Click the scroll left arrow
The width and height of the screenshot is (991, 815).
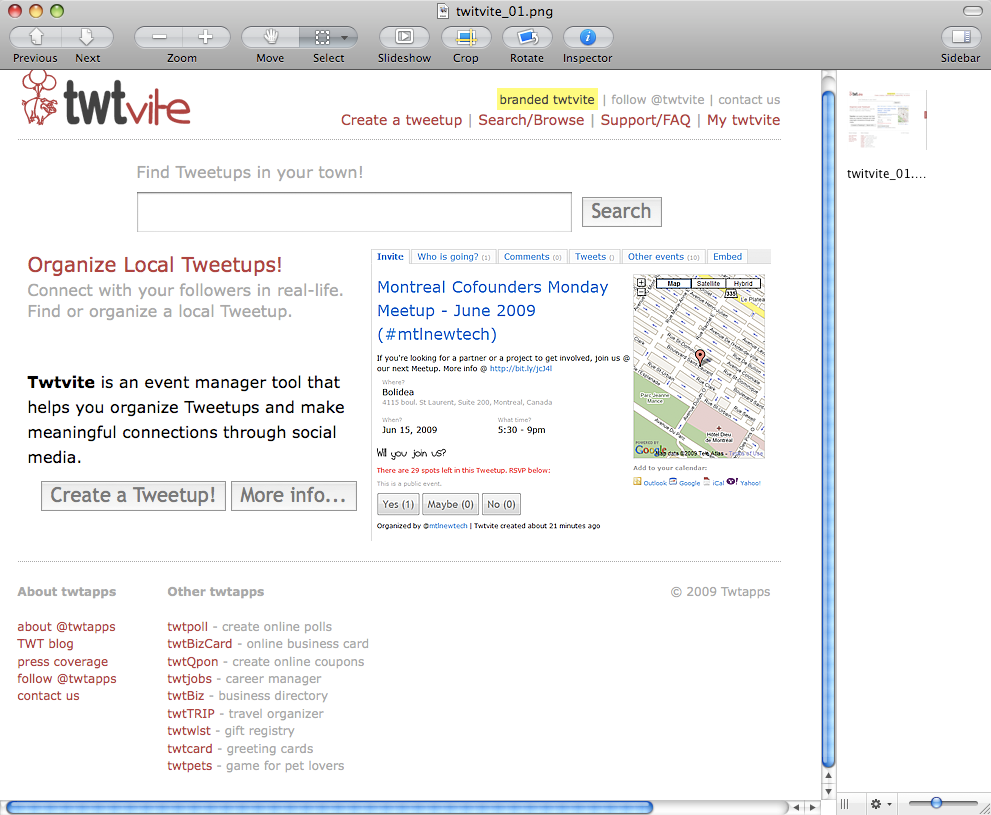coord(796,807)
